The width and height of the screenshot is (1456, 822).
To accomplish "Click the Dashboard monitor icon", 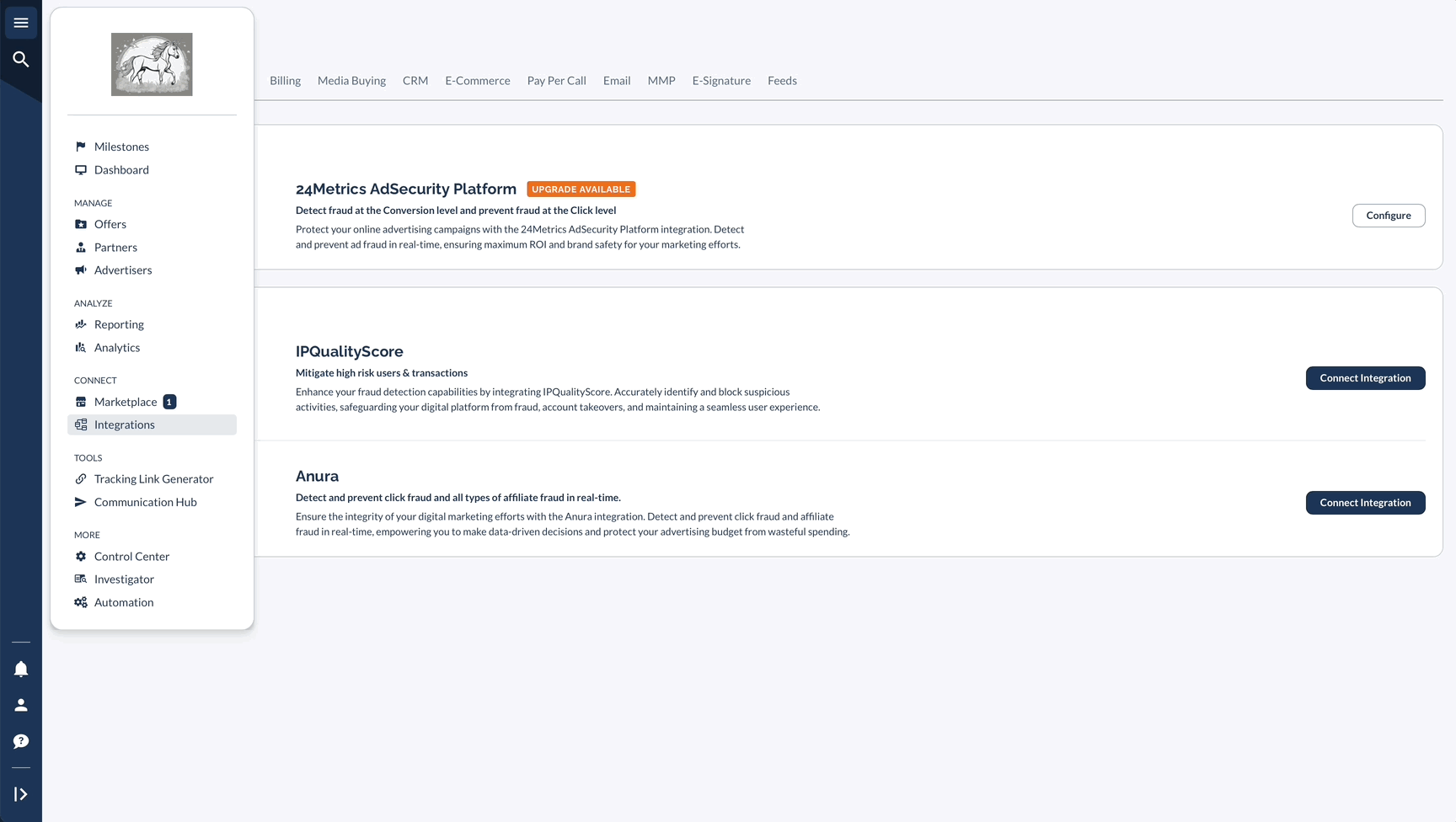I will click(81, 169).
